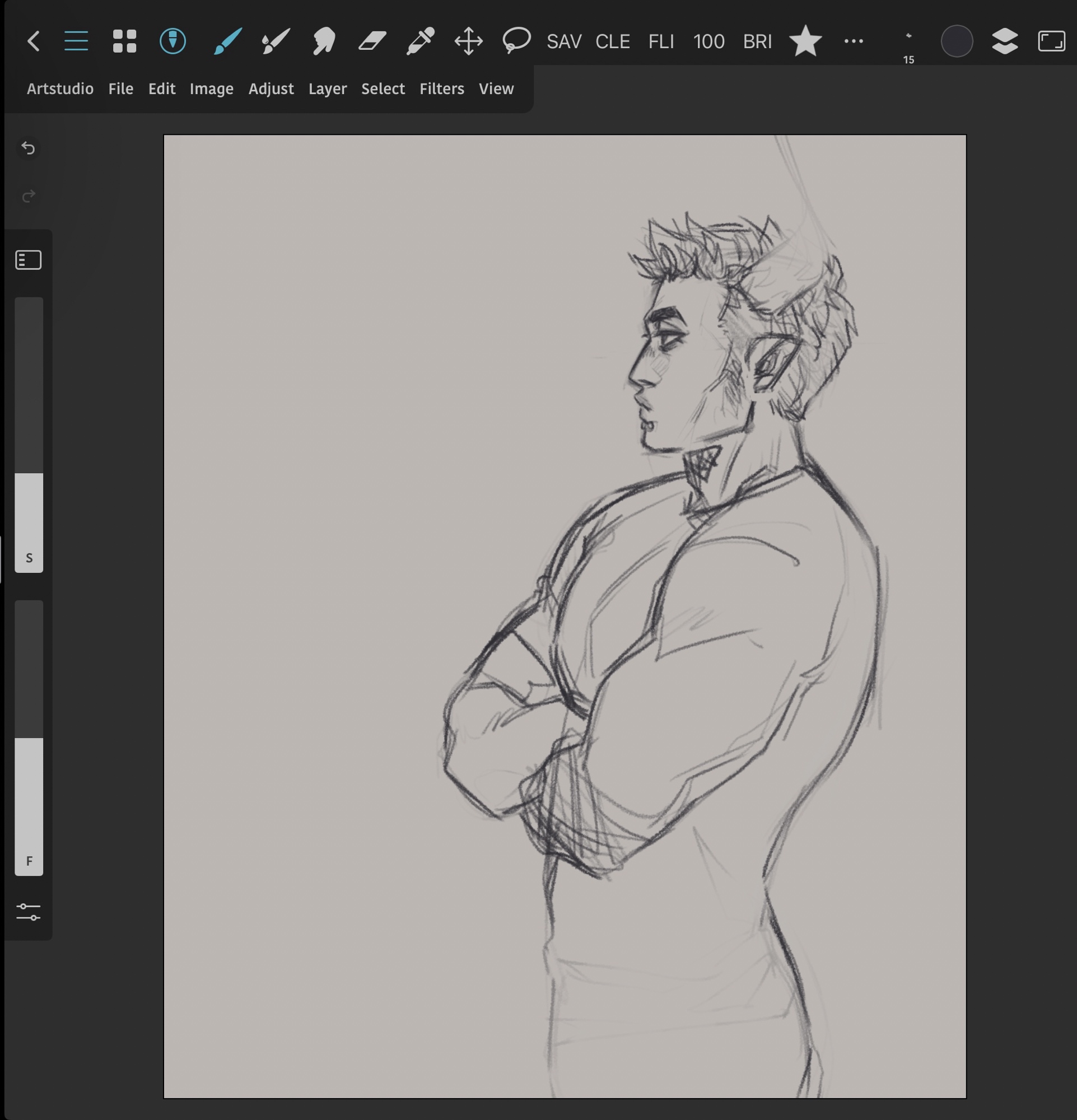Open the grid tools panel
Screen dimensions: 1077x1120
(x=124, y=41)
